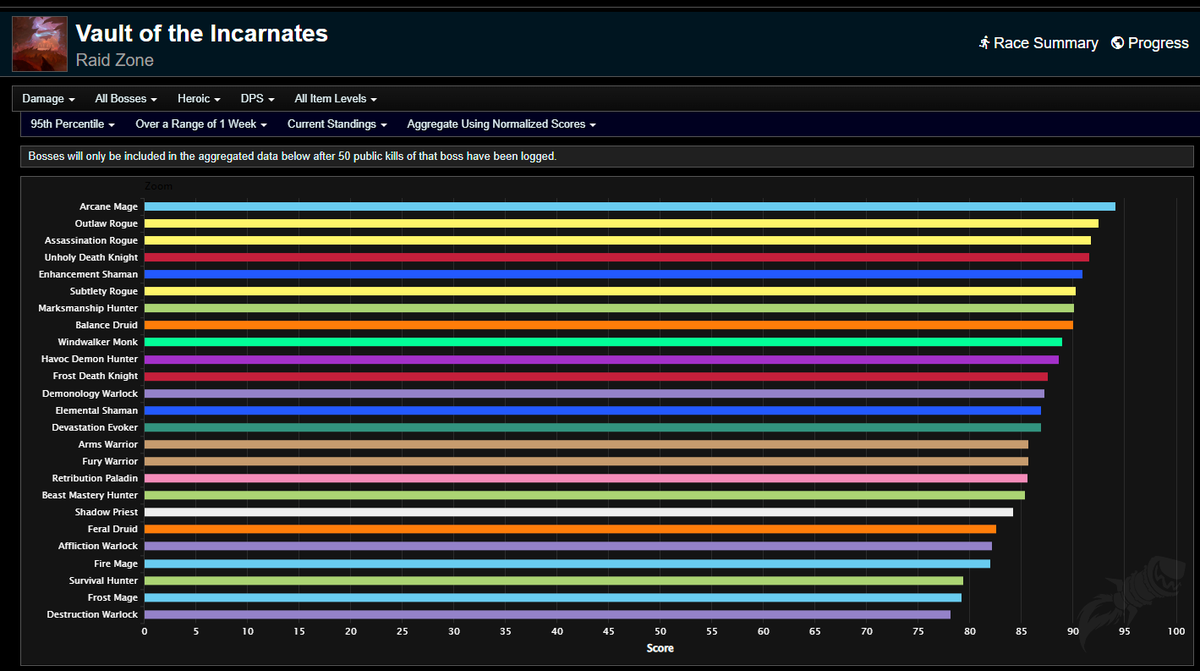
Task: Click the Arms Warrior label
Action: (108, 444)
